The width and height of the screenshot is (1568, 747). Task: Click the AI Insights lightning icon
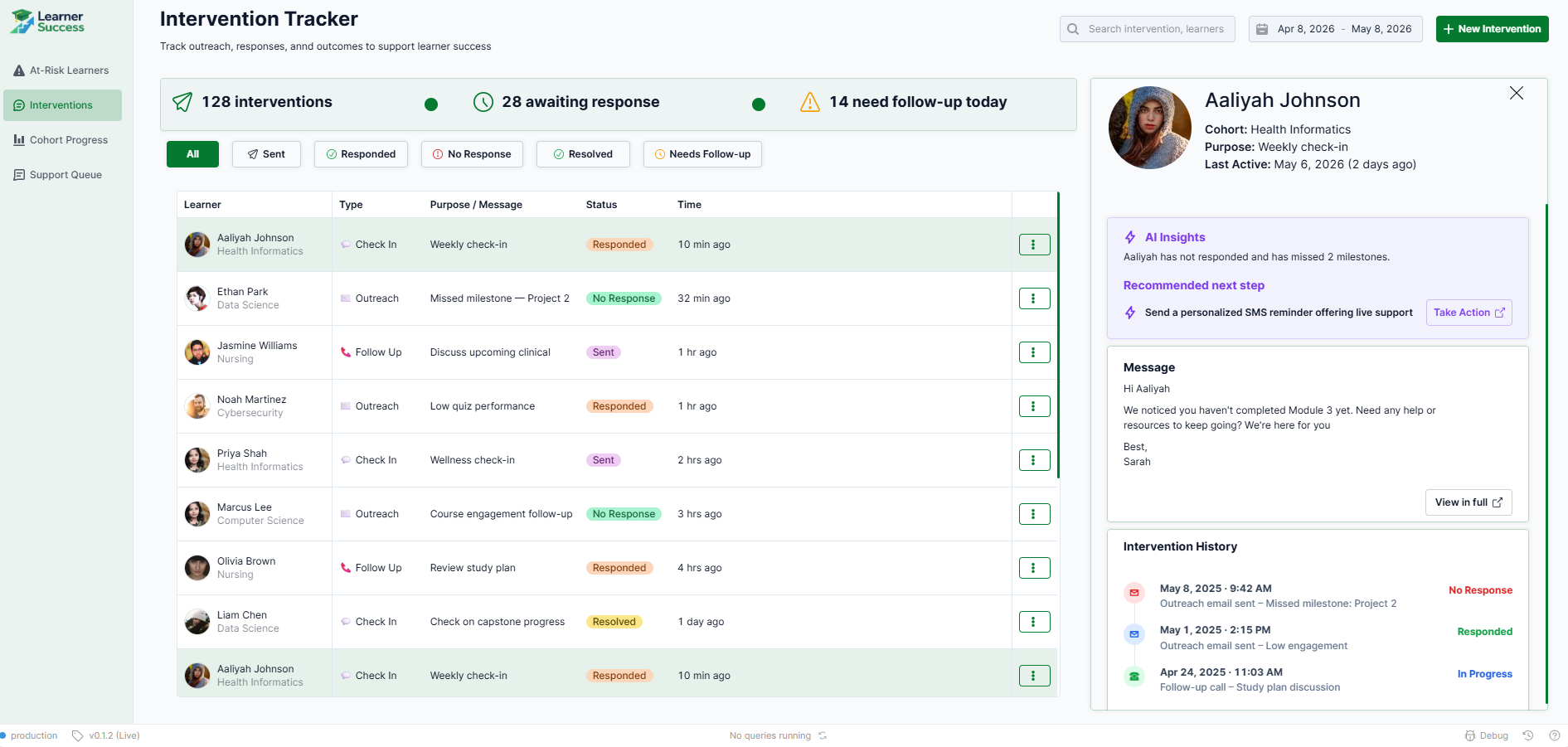click(x=1130, y=237)
